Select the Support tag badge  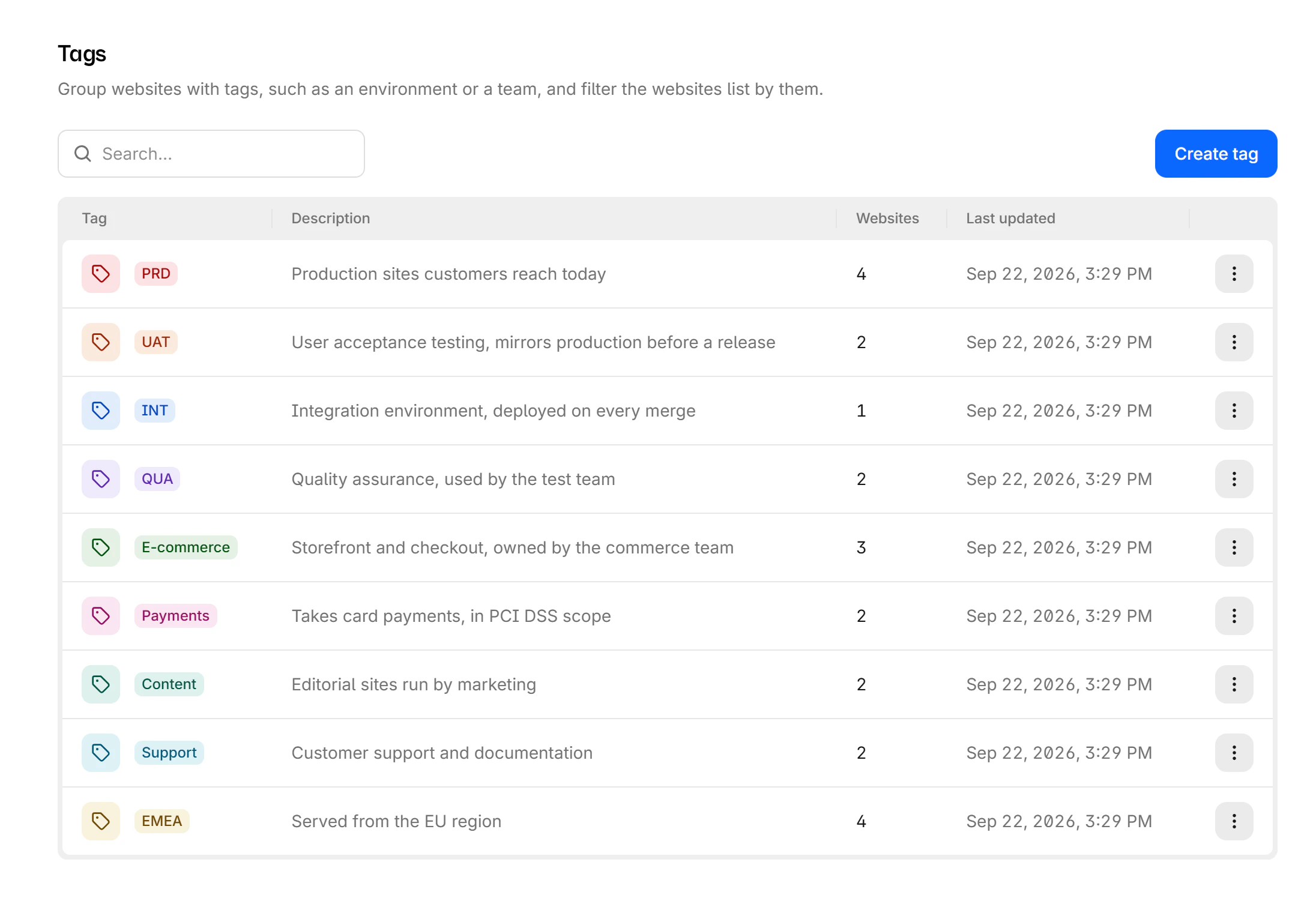[x=169, y=753]
